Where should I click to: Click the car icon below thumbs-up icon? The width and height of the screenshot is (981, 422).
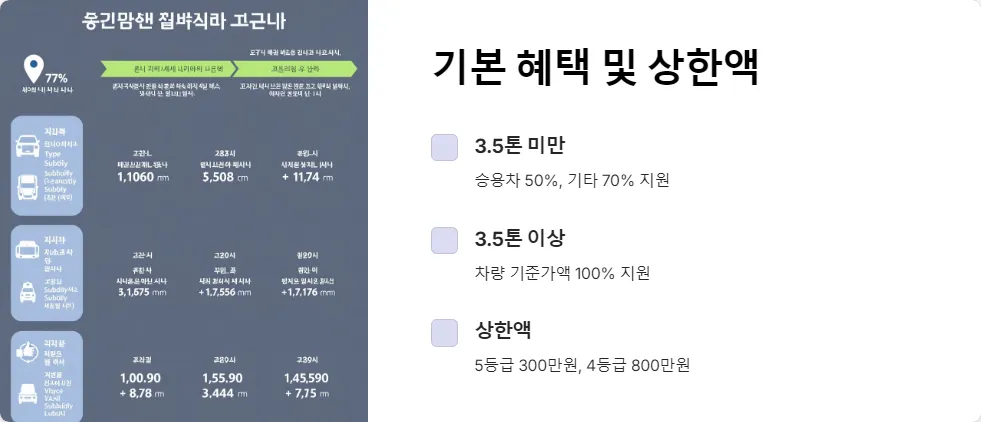(27, 394)
